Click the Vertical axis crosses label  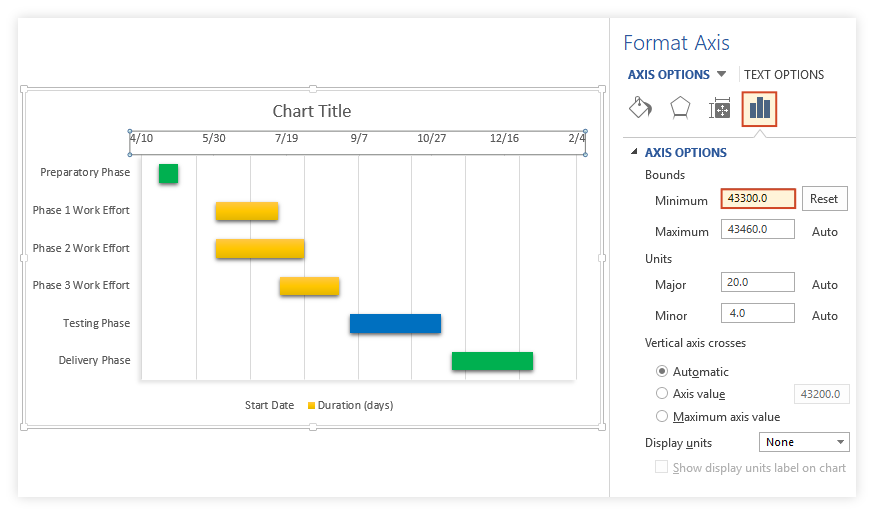click(695, 343)
